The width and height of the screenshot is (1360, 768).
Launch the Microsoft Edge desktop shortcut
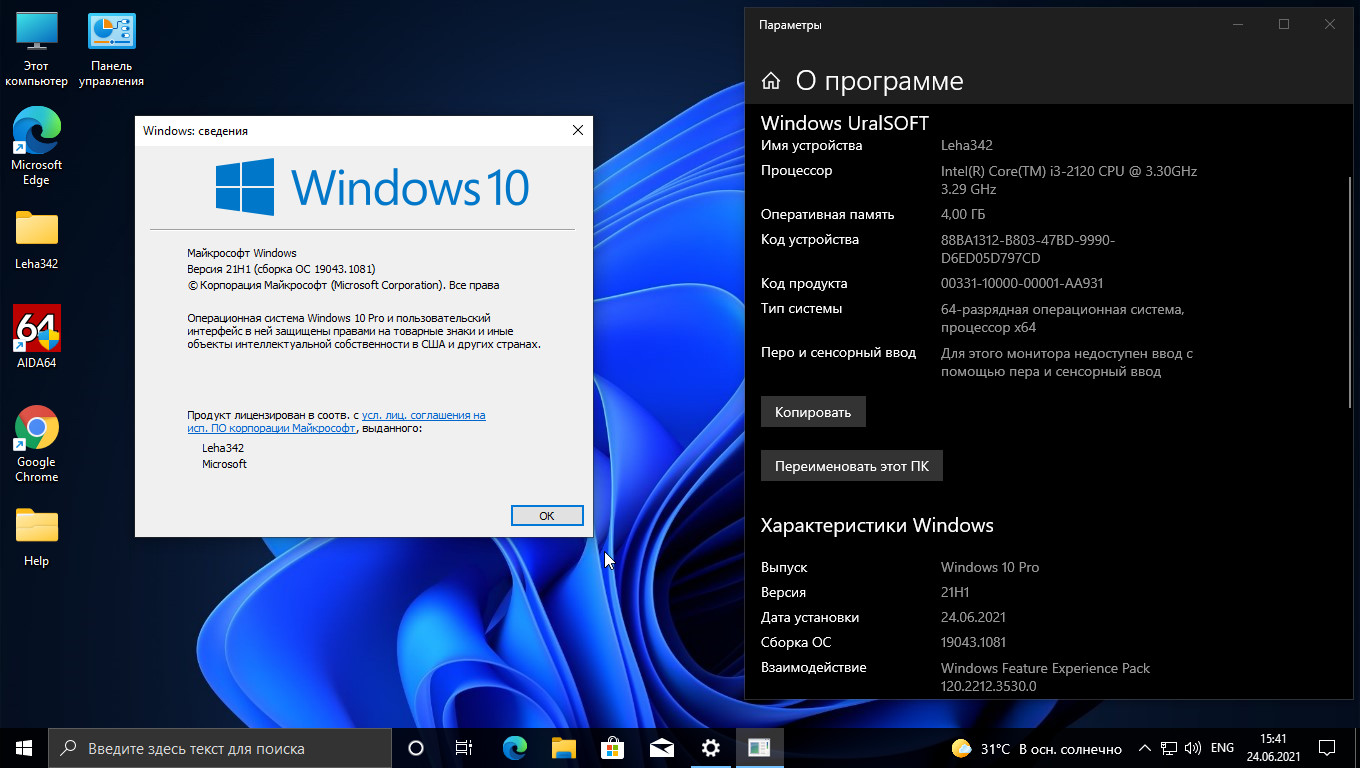pos(37,147)
